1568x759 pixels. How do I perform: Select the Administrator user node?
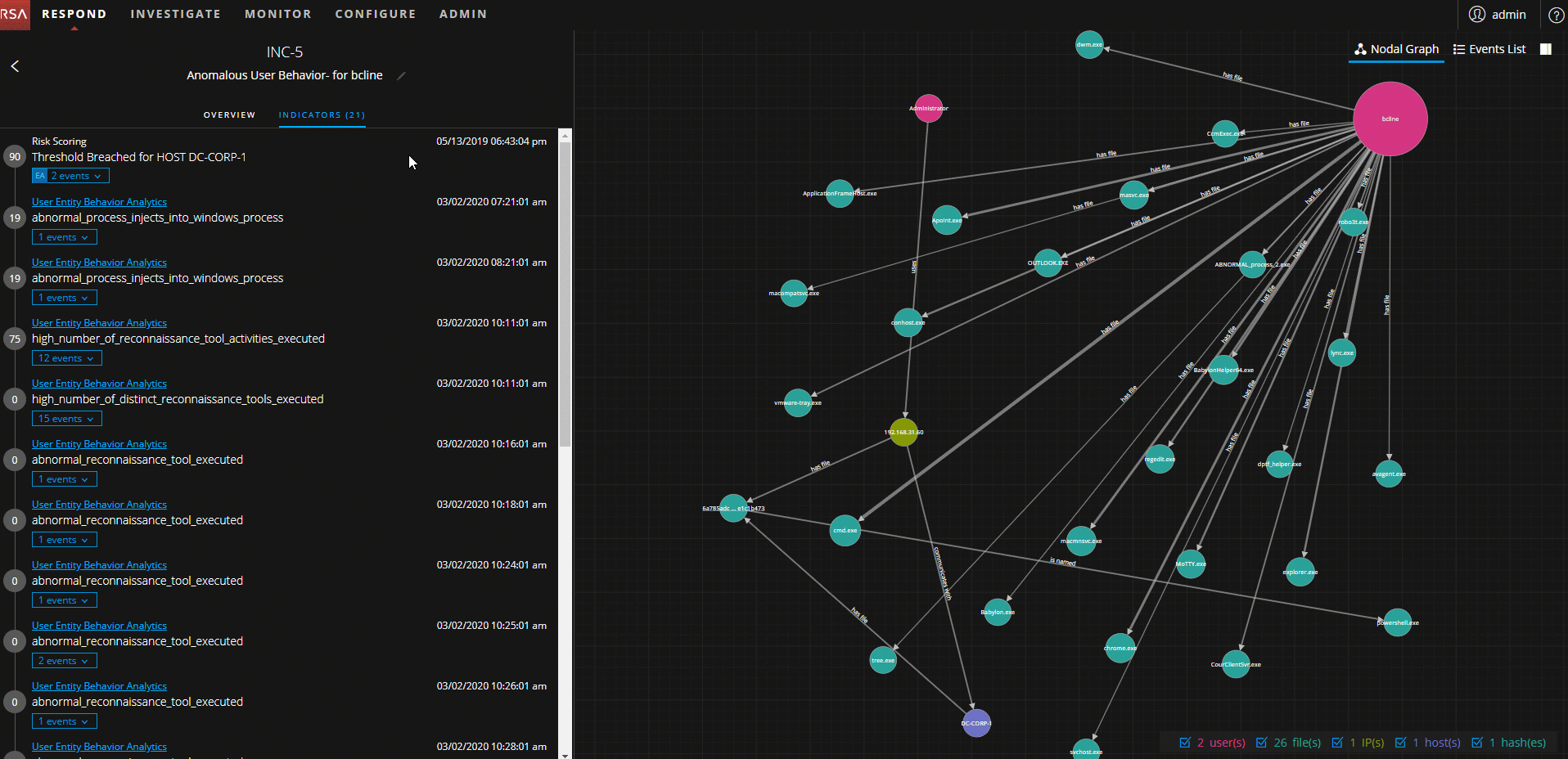coord(928,108)
